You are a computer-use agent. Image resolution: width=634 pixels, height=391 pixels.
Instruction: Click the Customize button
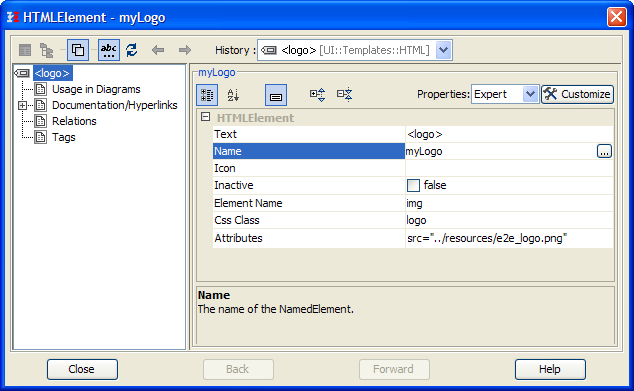point(577,94)
